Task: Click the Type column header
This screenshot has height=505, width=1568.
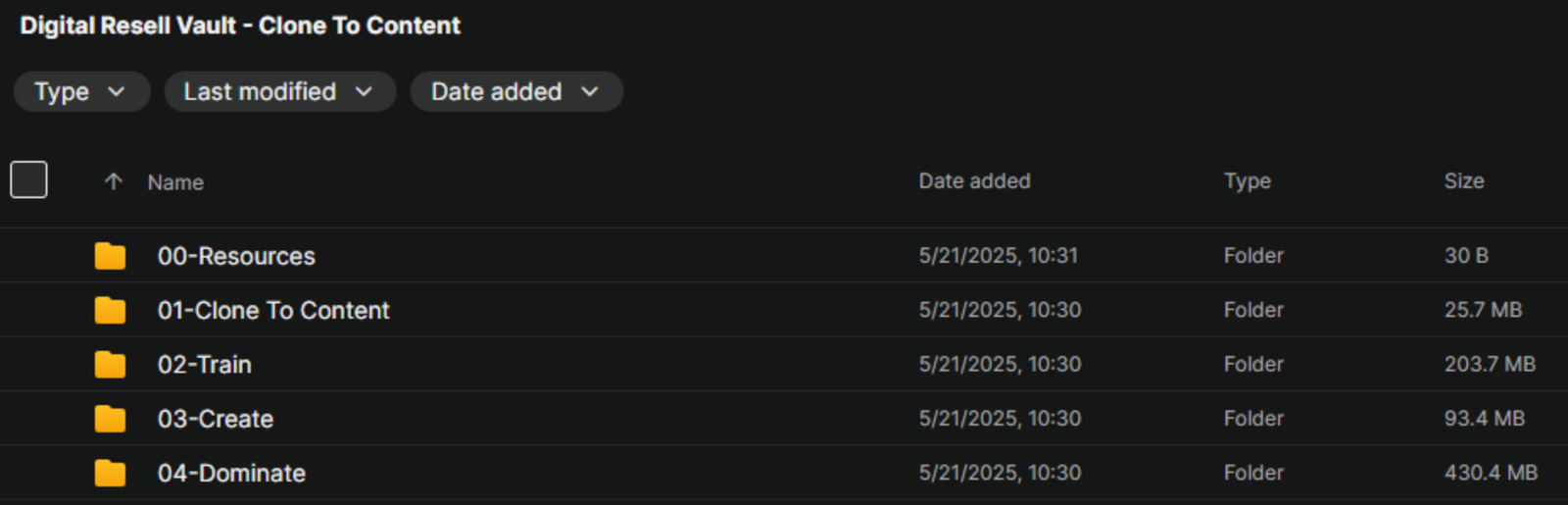Action: [1247, 181]
